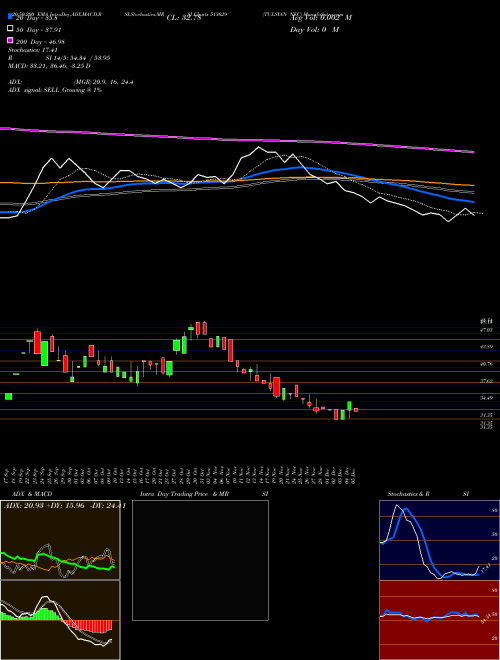Click the 43.89 price axis label

486,347
